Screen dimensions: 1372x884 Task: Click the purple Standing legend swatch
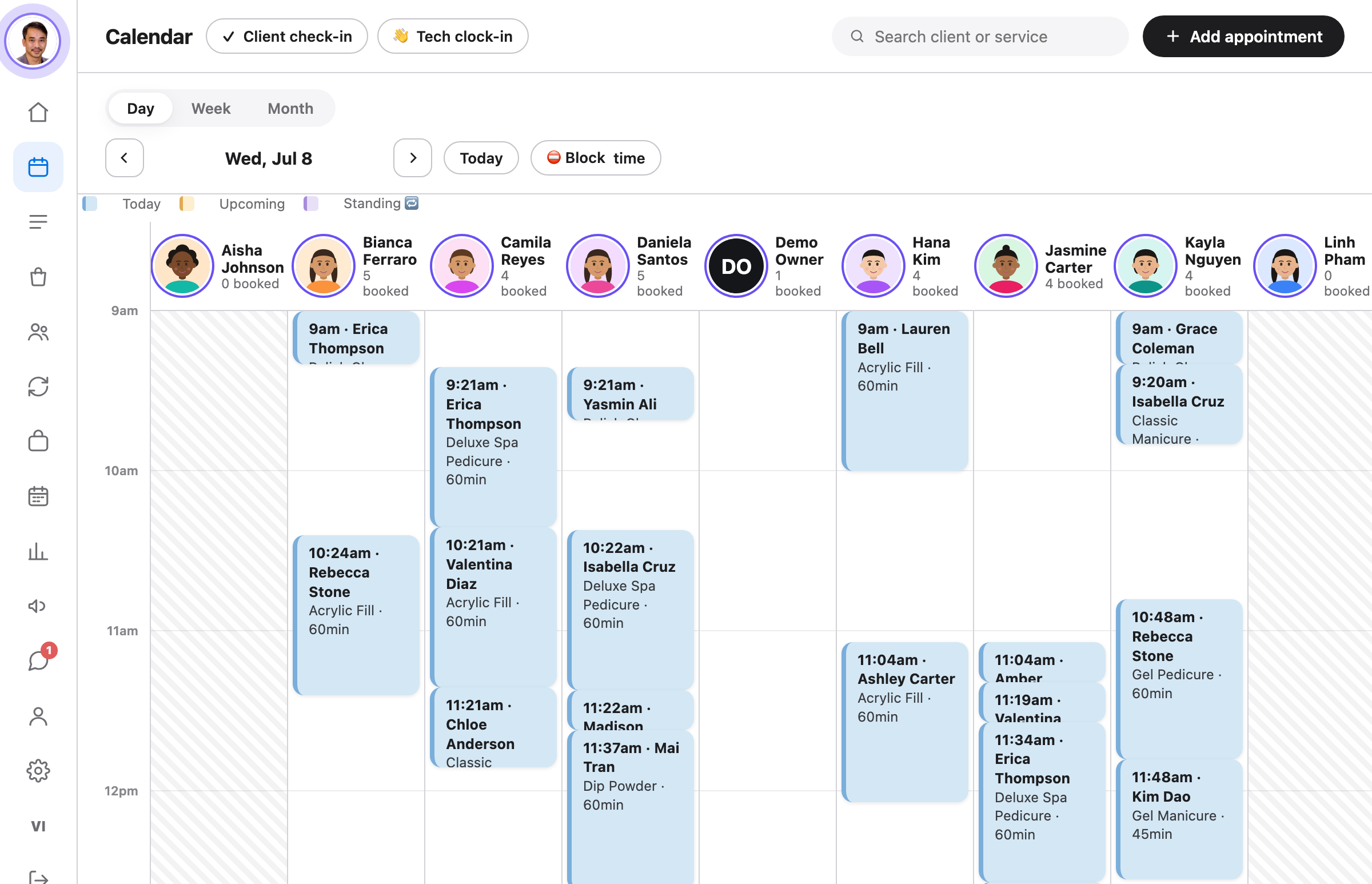coord(311,204)
